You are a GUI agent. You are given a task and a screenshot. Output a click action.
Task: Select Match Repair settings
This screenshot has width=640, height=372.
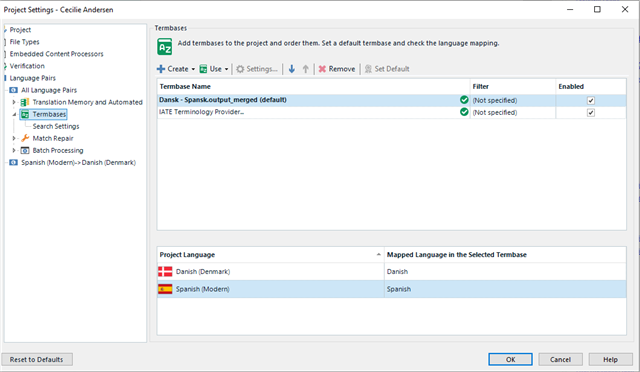(53, 138)
